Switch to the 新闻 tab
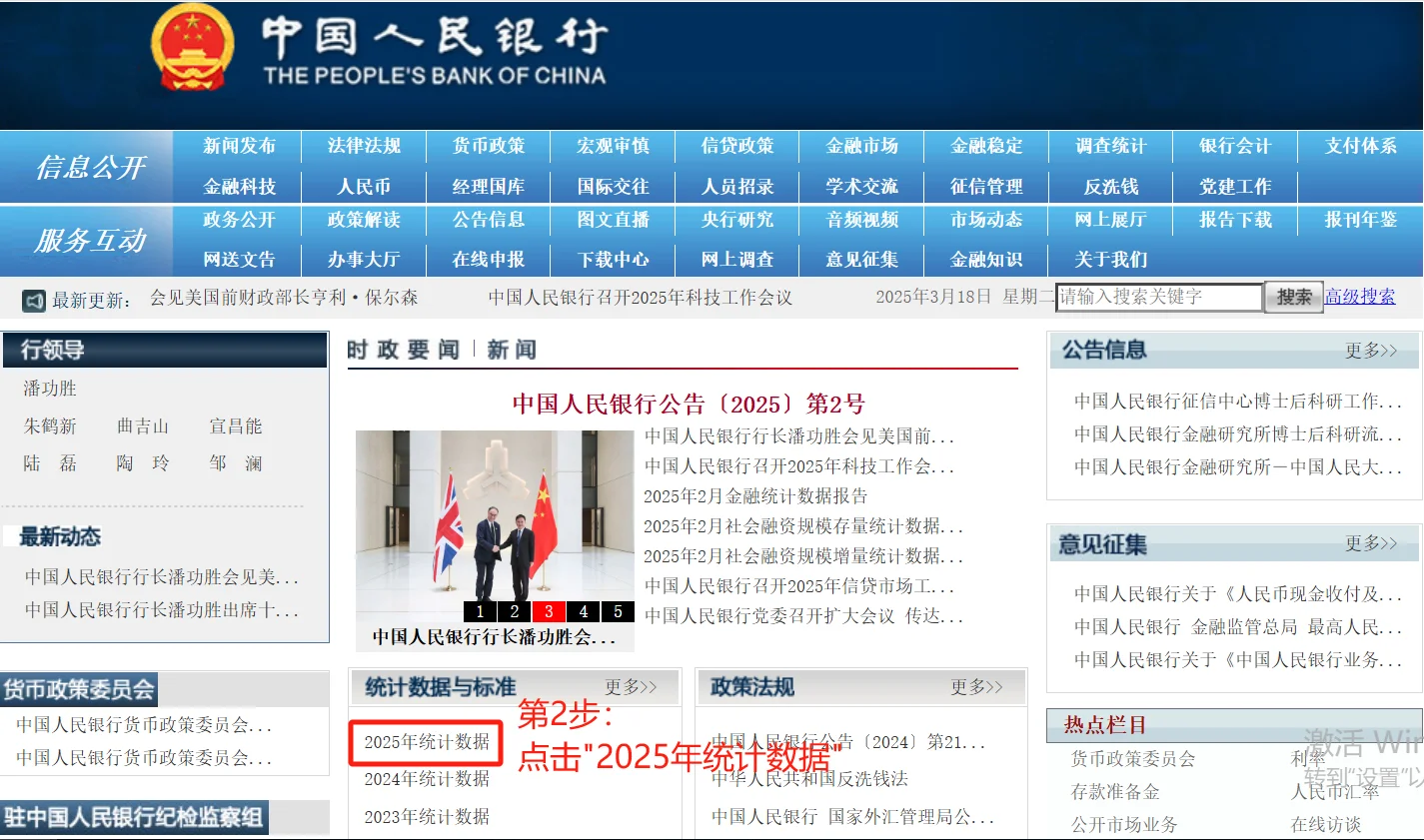 click(x=512, y=350)
